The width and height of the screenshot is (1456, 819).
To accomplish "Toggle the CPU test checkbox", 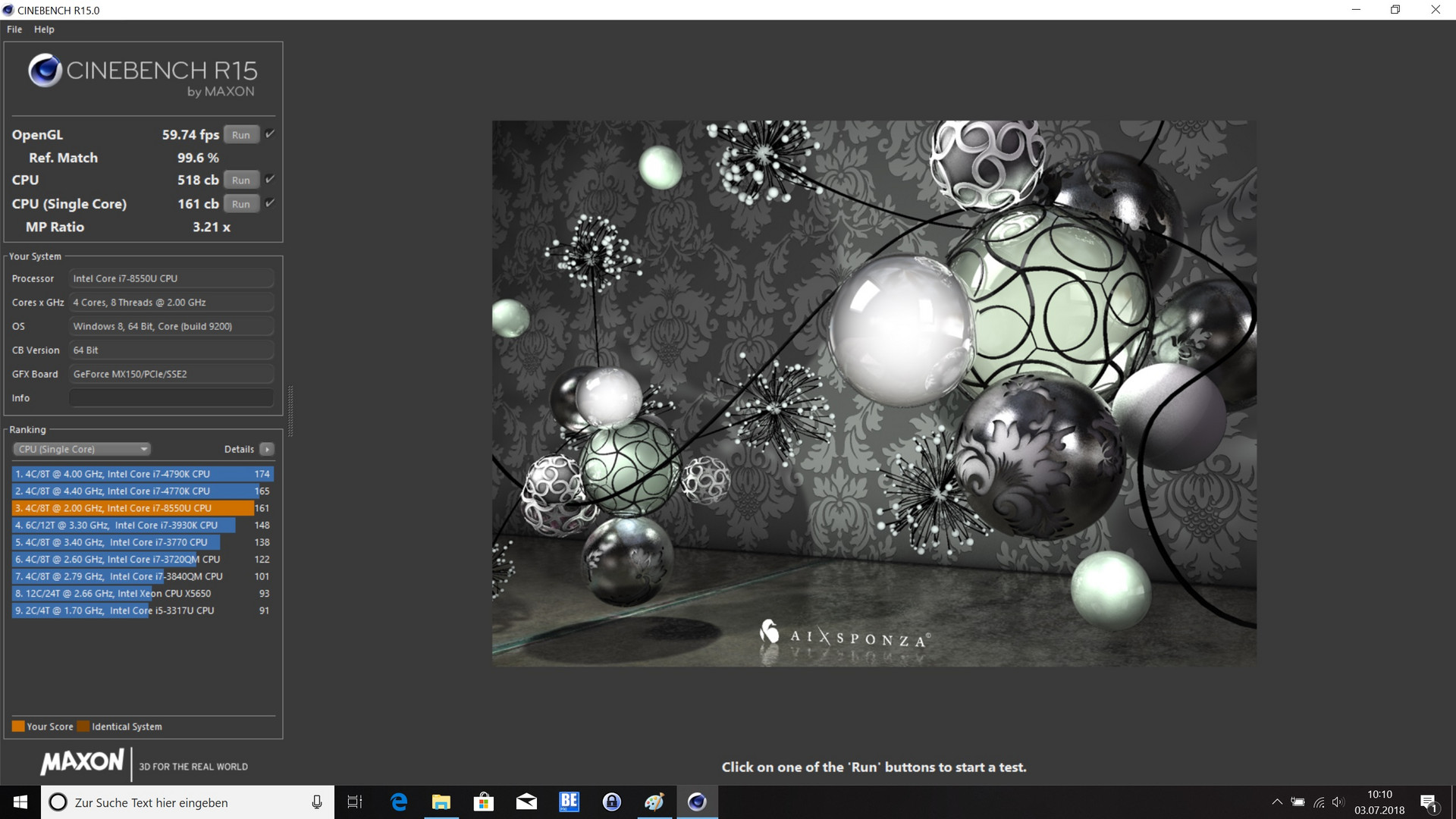I will point(270,180).
